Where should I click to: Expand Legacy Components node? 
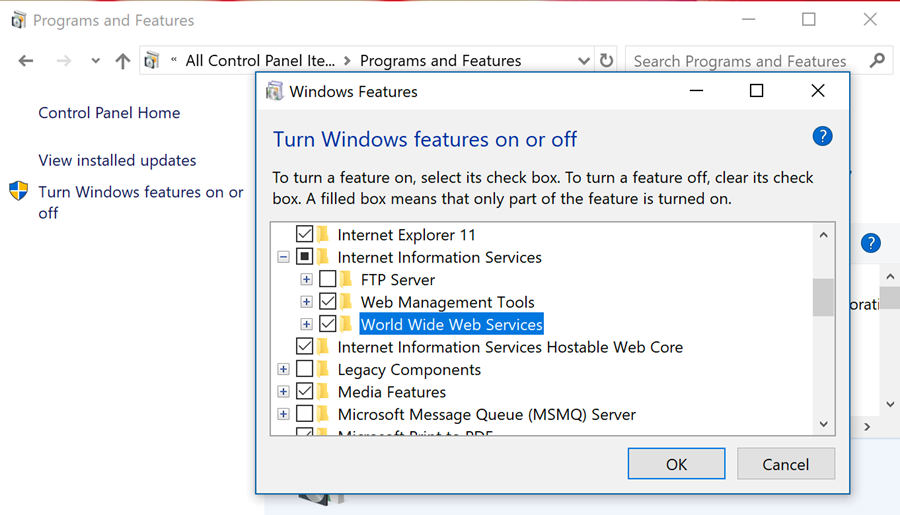tap(283, 369)
